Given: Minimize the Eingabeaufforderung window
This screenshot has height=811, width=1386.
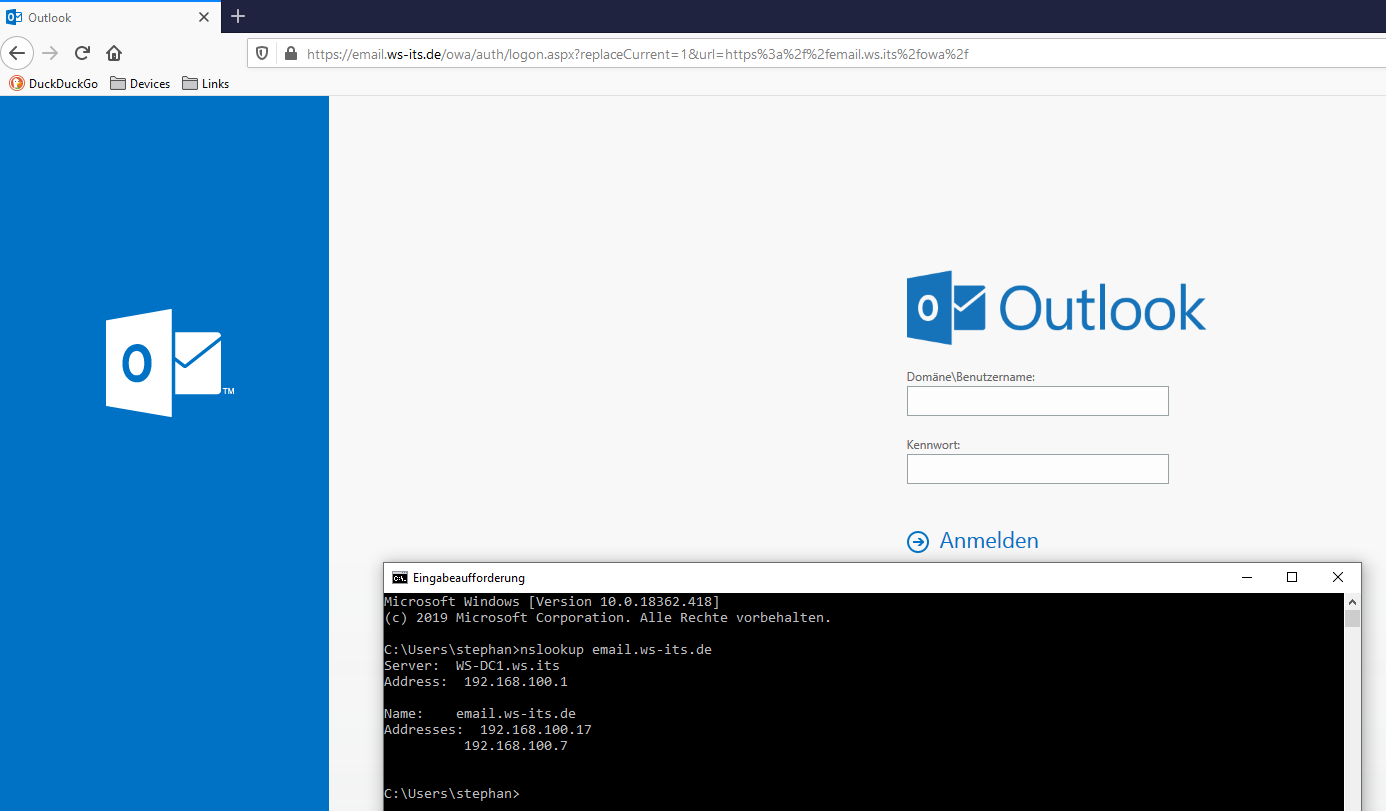Looking at the screenshot, I should pyautogui.click(x=1246, y=577).
